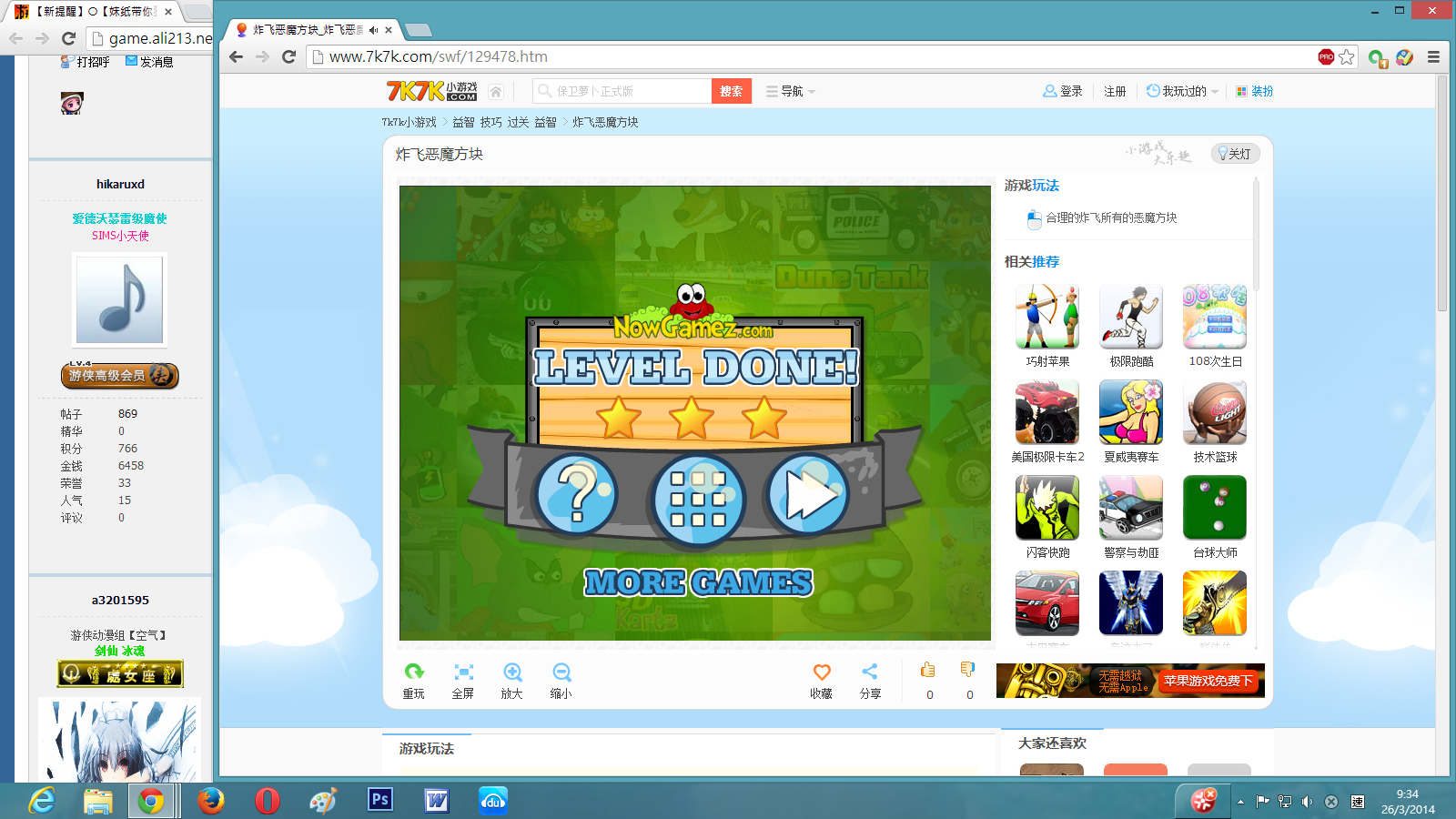Click the a3201595 username in background window
The width and height of the screenshot is (1456, 819).
[x=120, y=600]
